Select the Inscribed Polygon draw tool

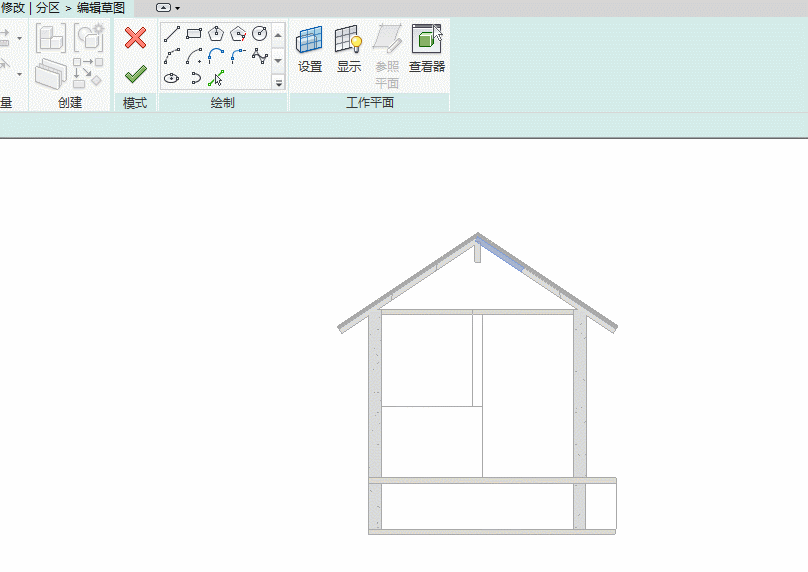click(x=216, y=35)
